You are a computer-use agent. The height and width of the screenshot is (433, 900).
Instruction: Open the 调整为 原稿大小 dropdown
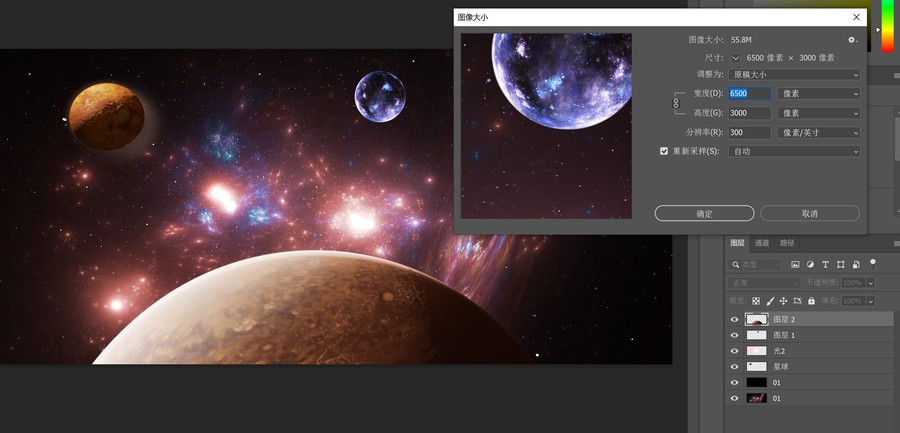(x=794, y=75)
